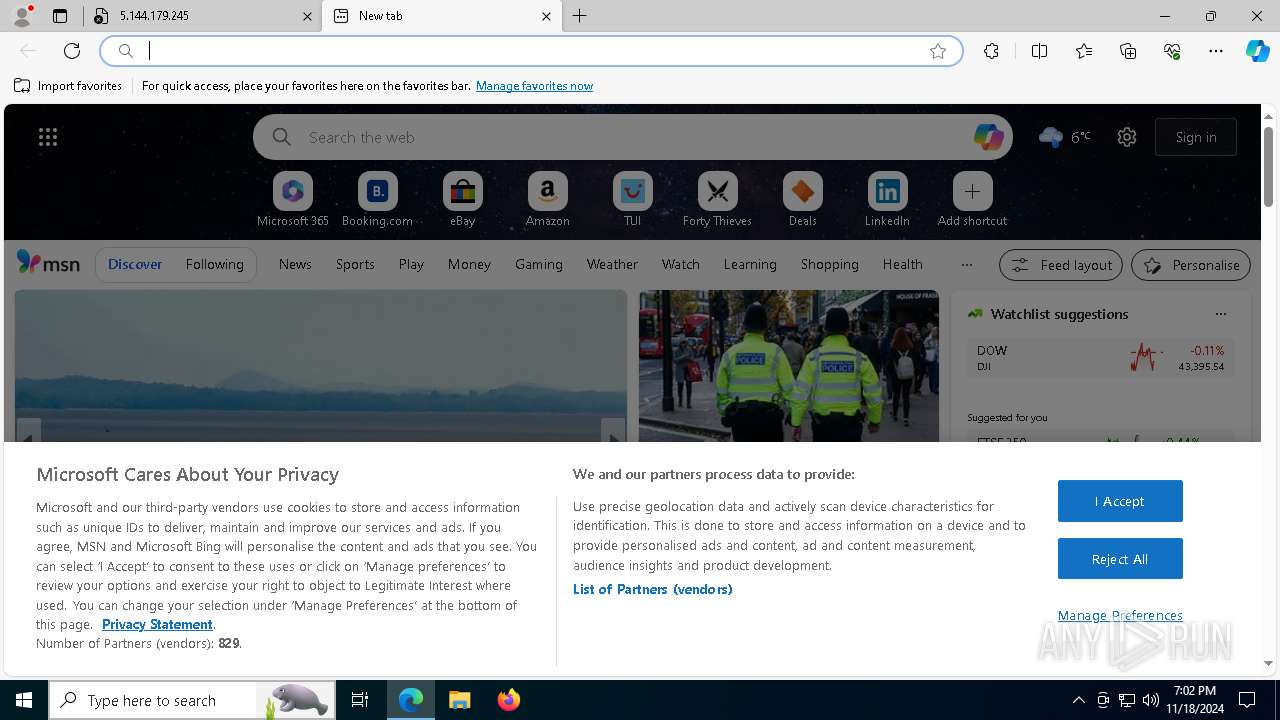Open Manage favorites now link
This screenshot has width=1280, height=720.
pos(534,86)
